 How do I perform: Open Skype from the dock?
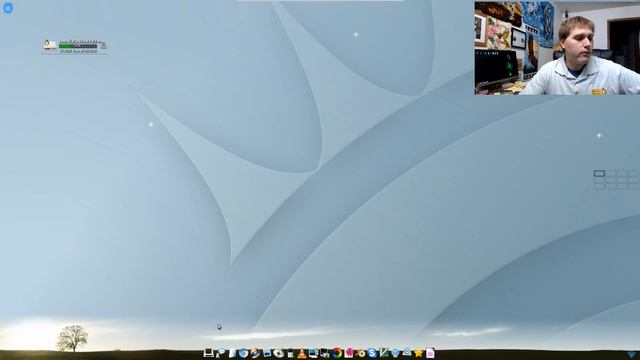pyautogui.click(x=372, y=353)
